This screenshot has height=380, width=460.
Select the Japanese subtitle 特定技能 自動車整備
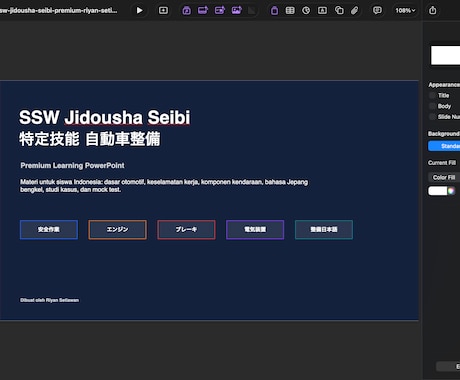tap(90, 139)
